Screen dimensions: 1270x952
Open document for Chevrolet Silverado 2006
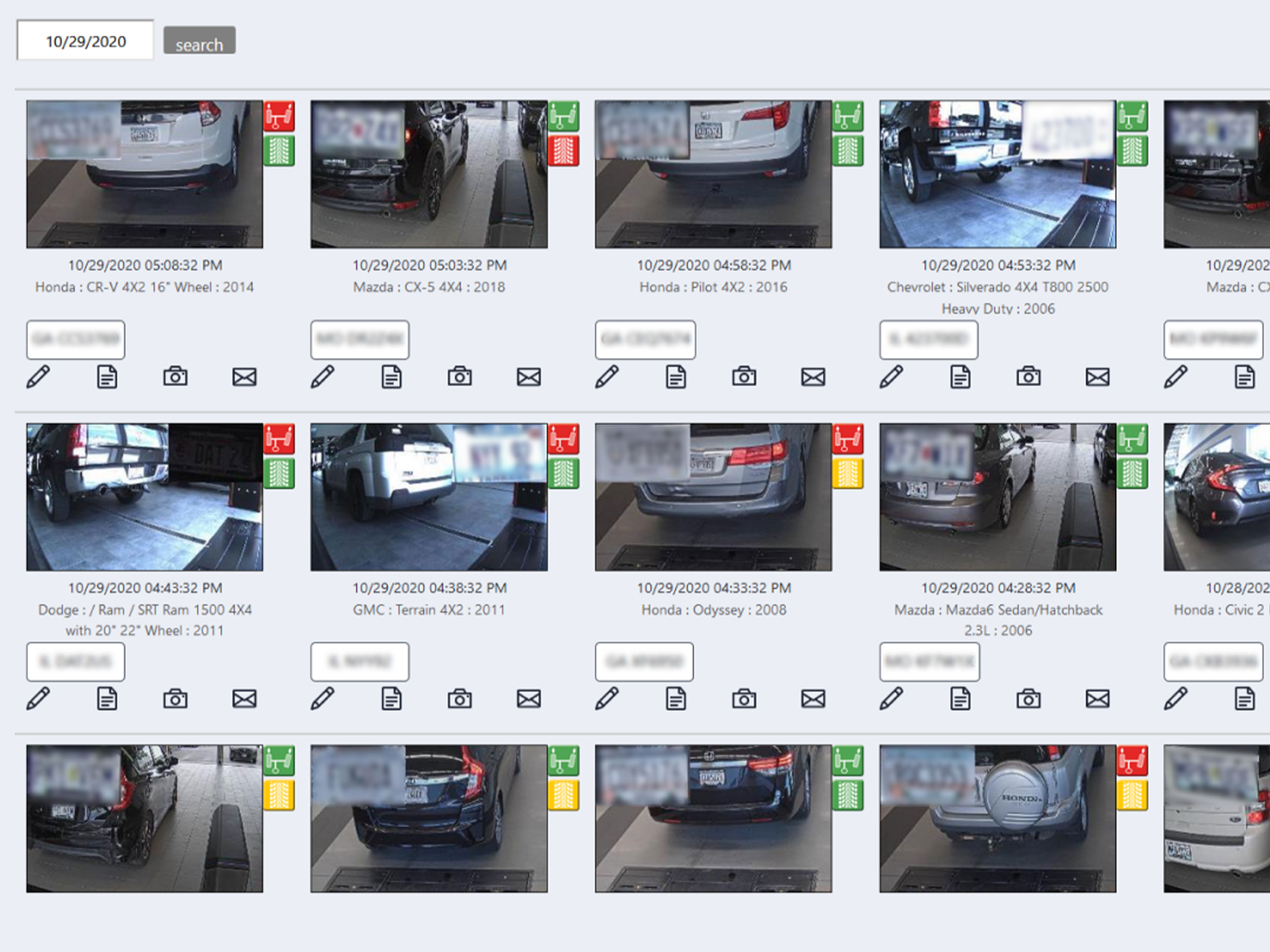960,377
